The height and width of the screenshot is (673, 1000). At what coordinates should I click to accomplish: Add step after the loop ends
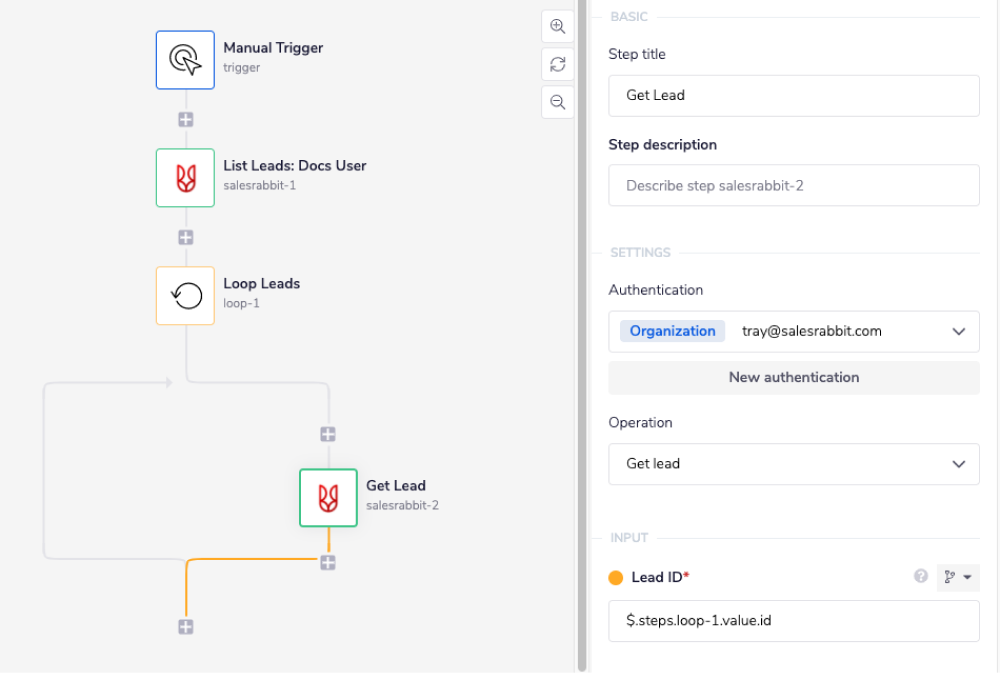click(x=186, y=627)
